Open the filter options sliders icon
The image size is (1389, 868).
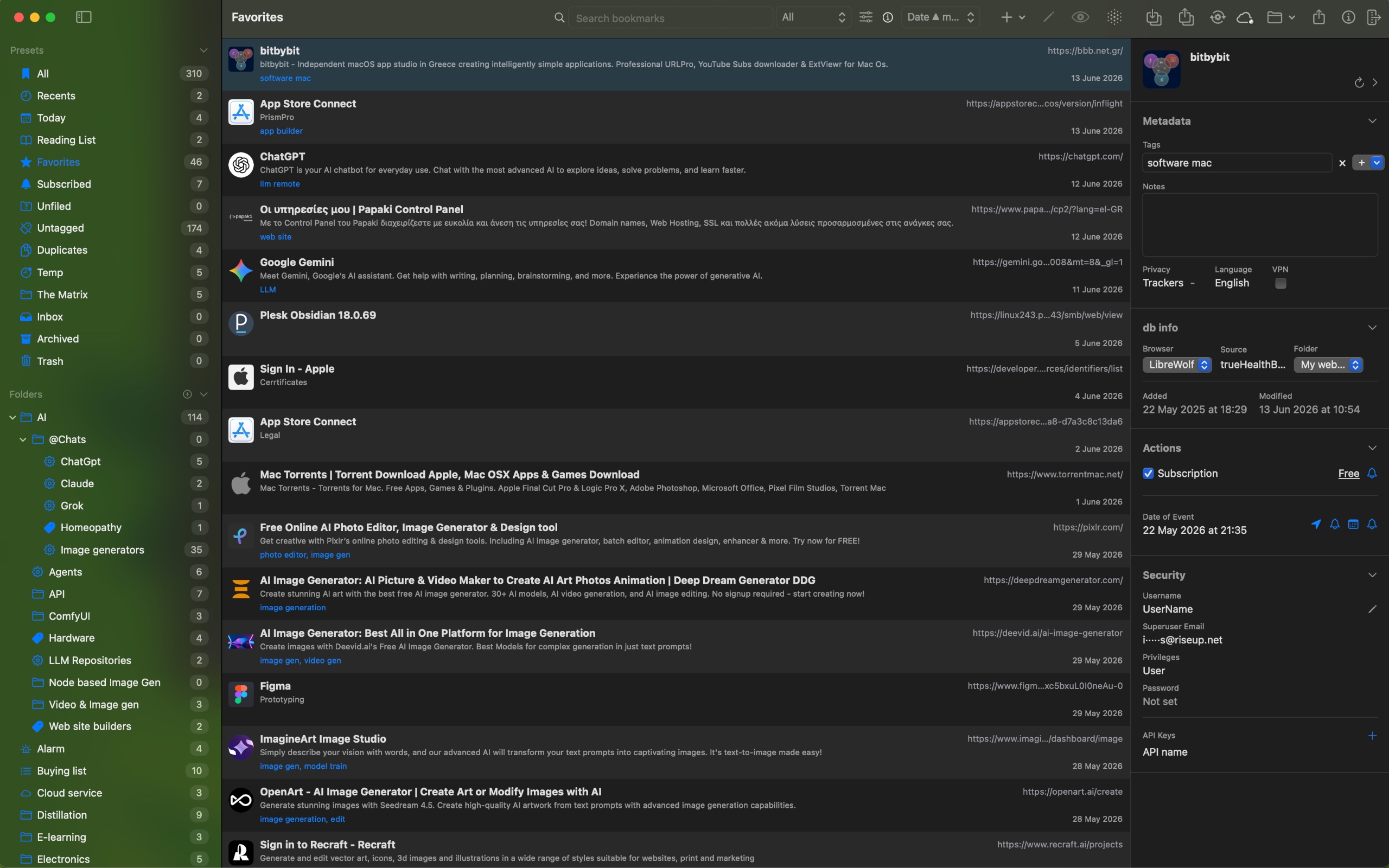[865, 17]
